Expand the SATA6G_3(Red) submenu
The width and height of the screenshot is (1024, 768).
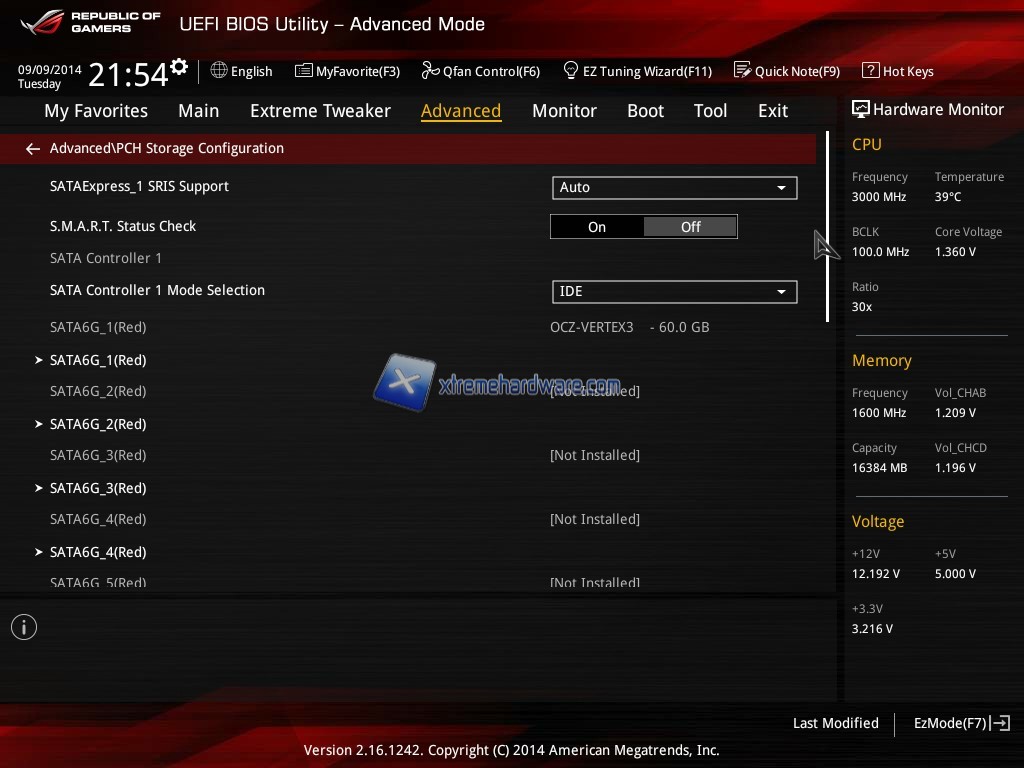point(98,488)
